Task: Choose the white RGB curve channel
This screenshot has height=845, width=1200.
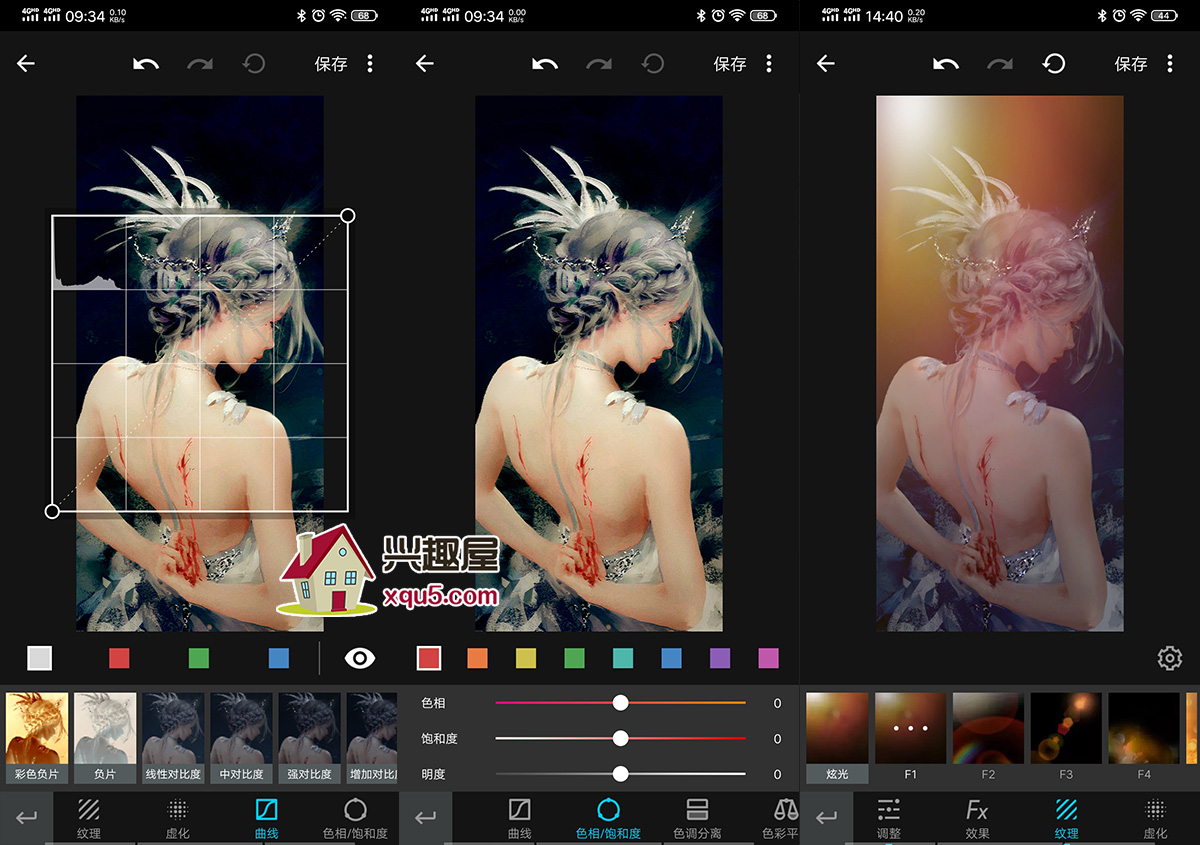Action: coord(39,657)
